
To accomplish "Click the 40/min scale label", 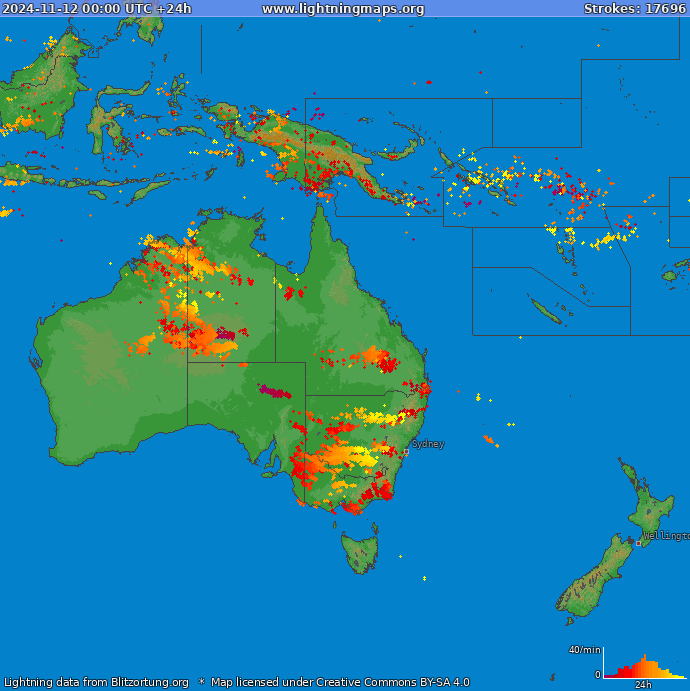I will pyautogui.click(x=585, y=650).
